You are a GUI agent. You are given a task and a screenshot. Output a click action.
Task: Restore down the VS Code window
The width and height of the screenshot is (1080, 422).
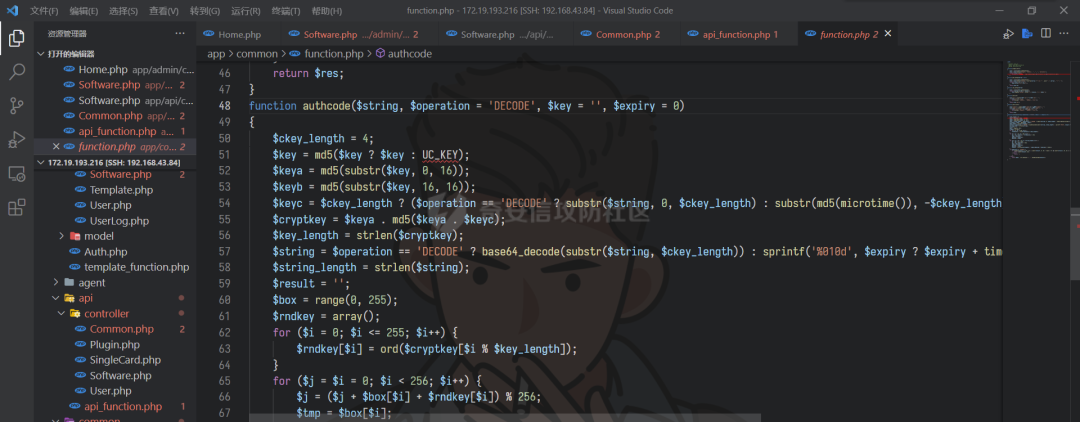click(x=1031, y=11)
